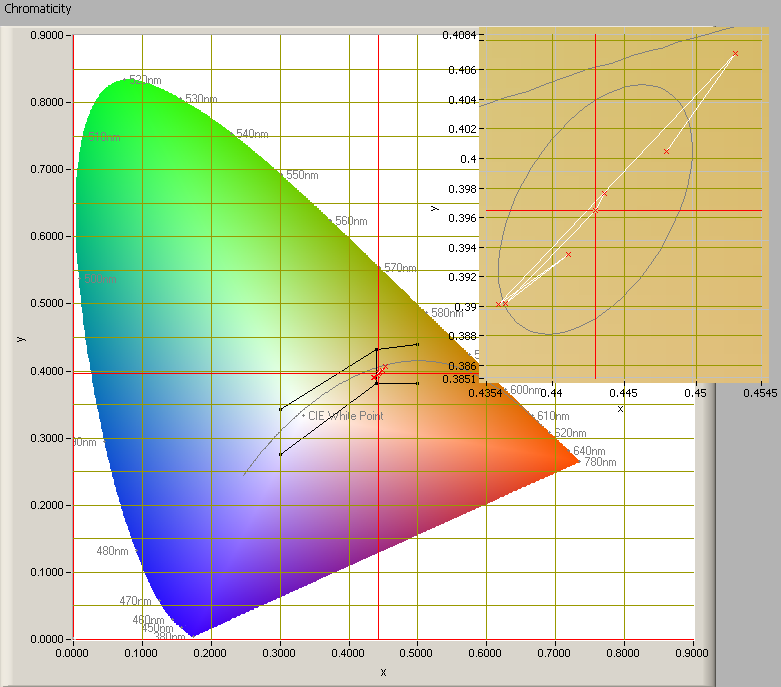Click the 540nm wavelength label
This screenshot has height=687, width=781.
252,134
